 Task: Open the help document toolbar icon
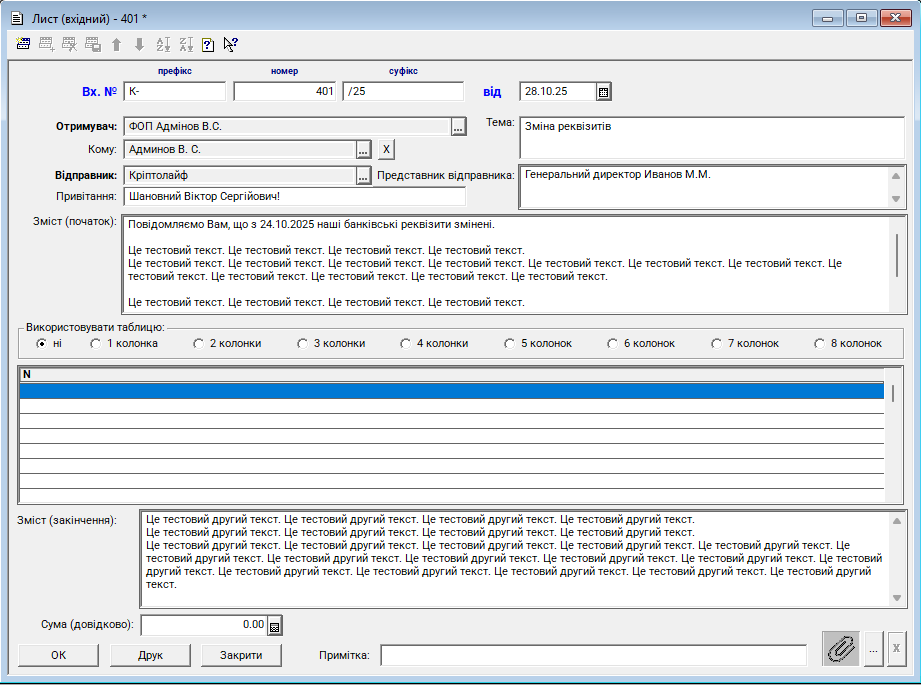(208, 44)
